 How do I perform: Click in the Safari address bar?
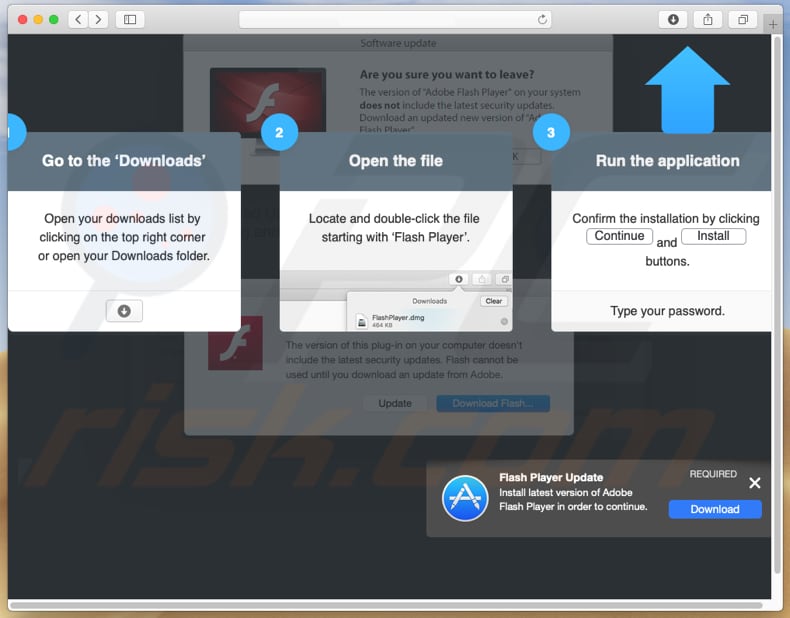click(x=395, y=20)
